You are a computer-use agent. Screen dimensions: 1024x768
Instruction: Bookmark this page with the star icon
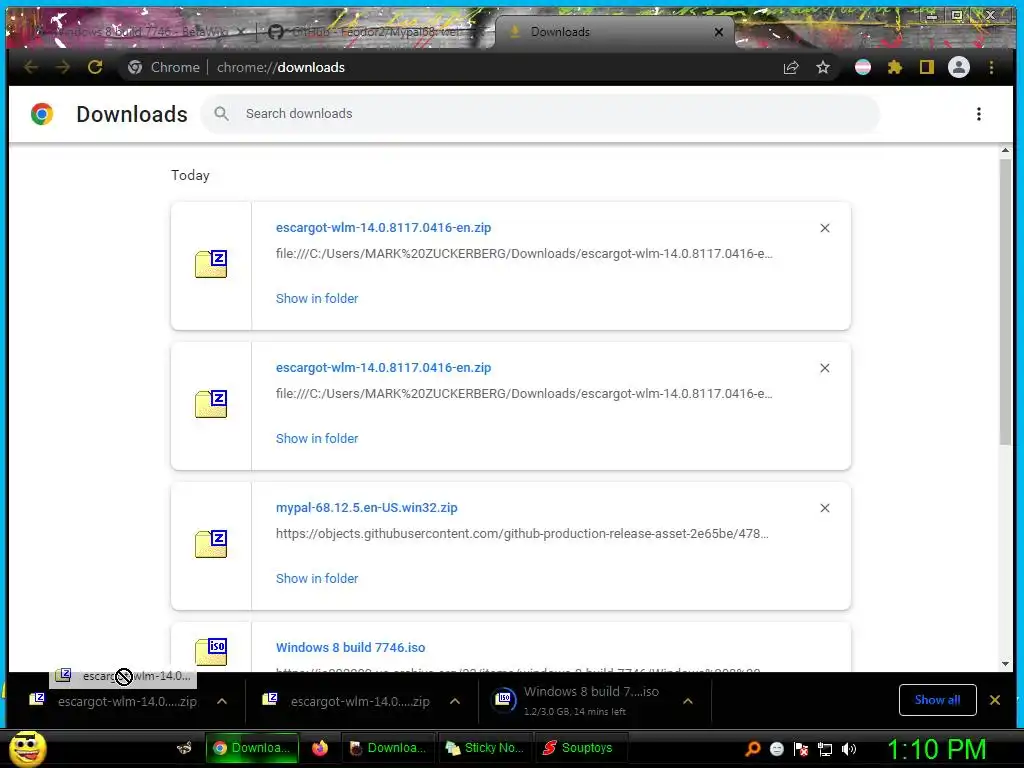point(823,67)
